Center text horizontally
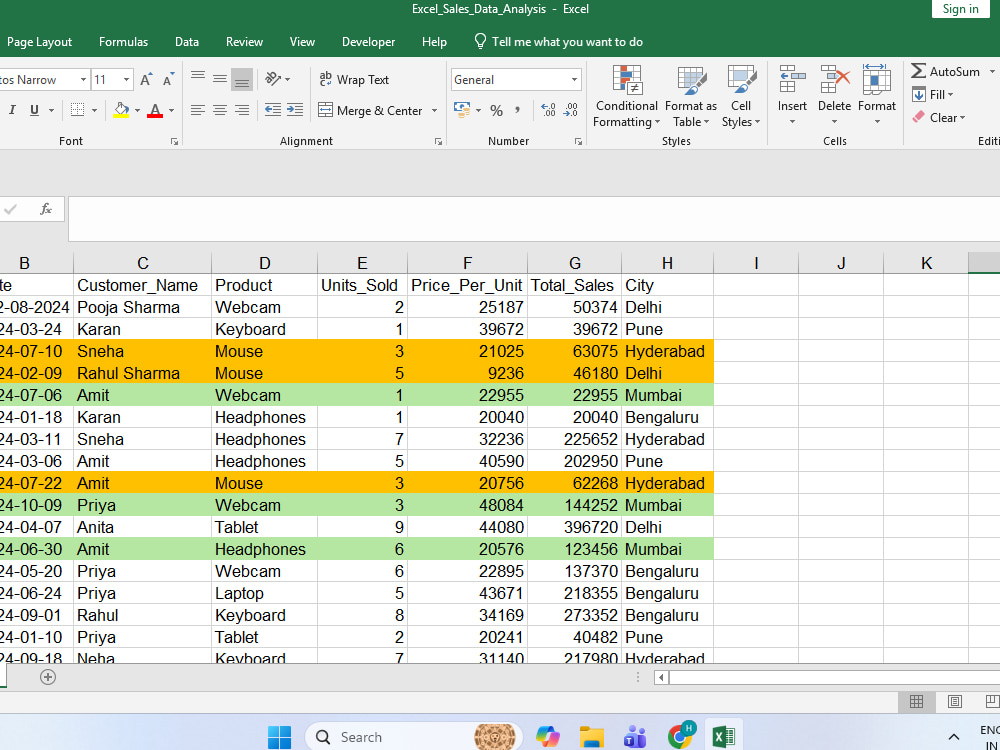Viewport: 1000px width, 750px height. click(220, 110)
